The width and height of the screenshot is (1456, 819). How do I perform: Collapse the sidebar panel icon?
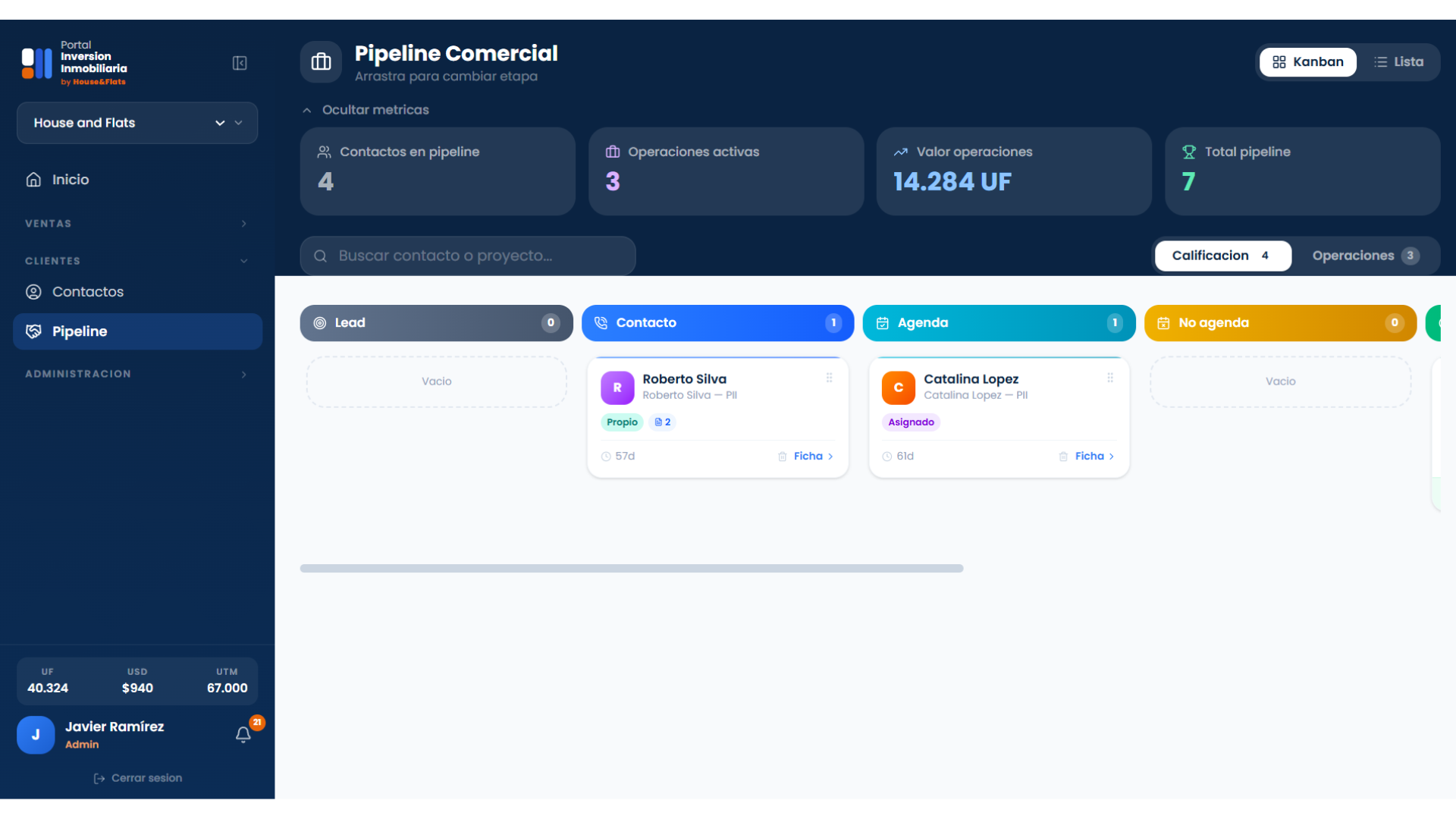click(240, 63)
